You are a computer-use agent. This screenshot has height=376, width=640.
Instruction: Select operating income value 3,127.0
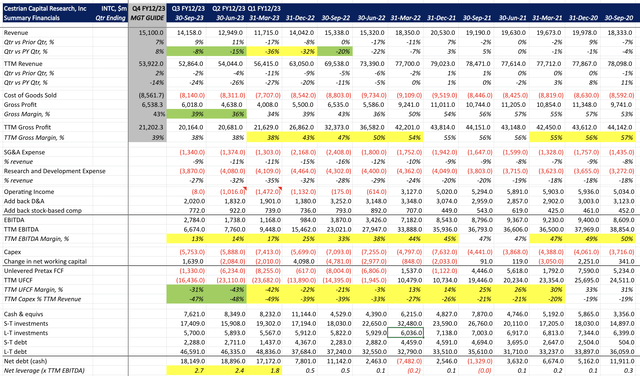(x=411, y=191)
